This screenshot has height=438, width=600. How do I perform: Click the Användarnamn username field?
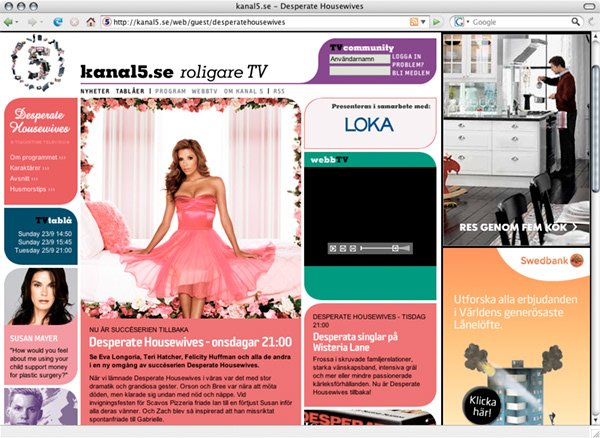tap(360, 59)
